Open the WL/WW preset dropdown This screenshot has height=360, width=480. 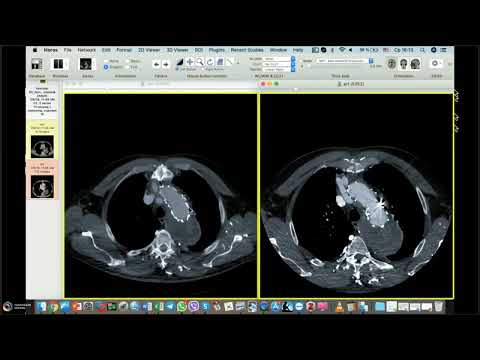click(x=279, y=59)
